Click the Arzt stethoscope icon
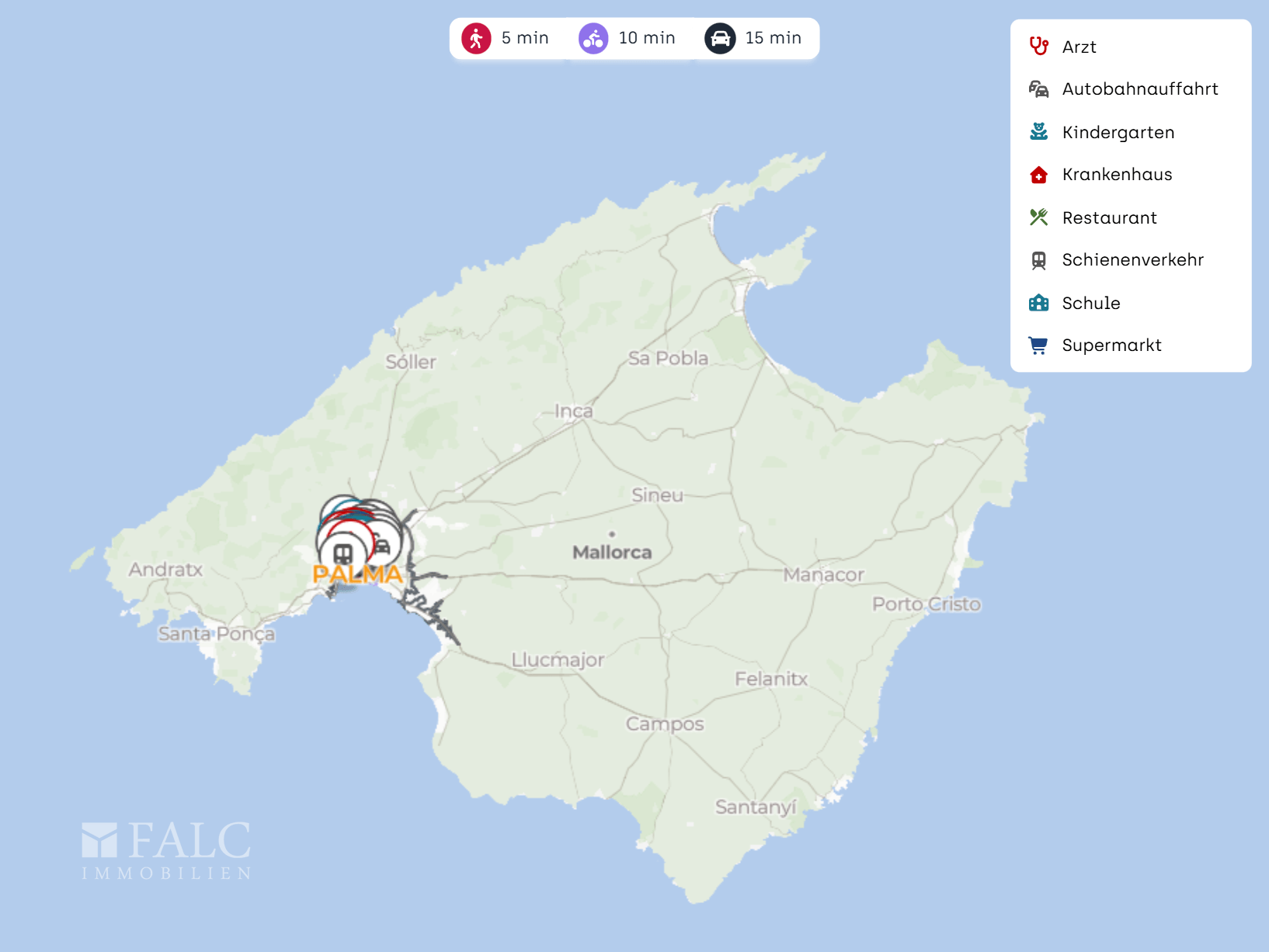 click(1038, 47)
